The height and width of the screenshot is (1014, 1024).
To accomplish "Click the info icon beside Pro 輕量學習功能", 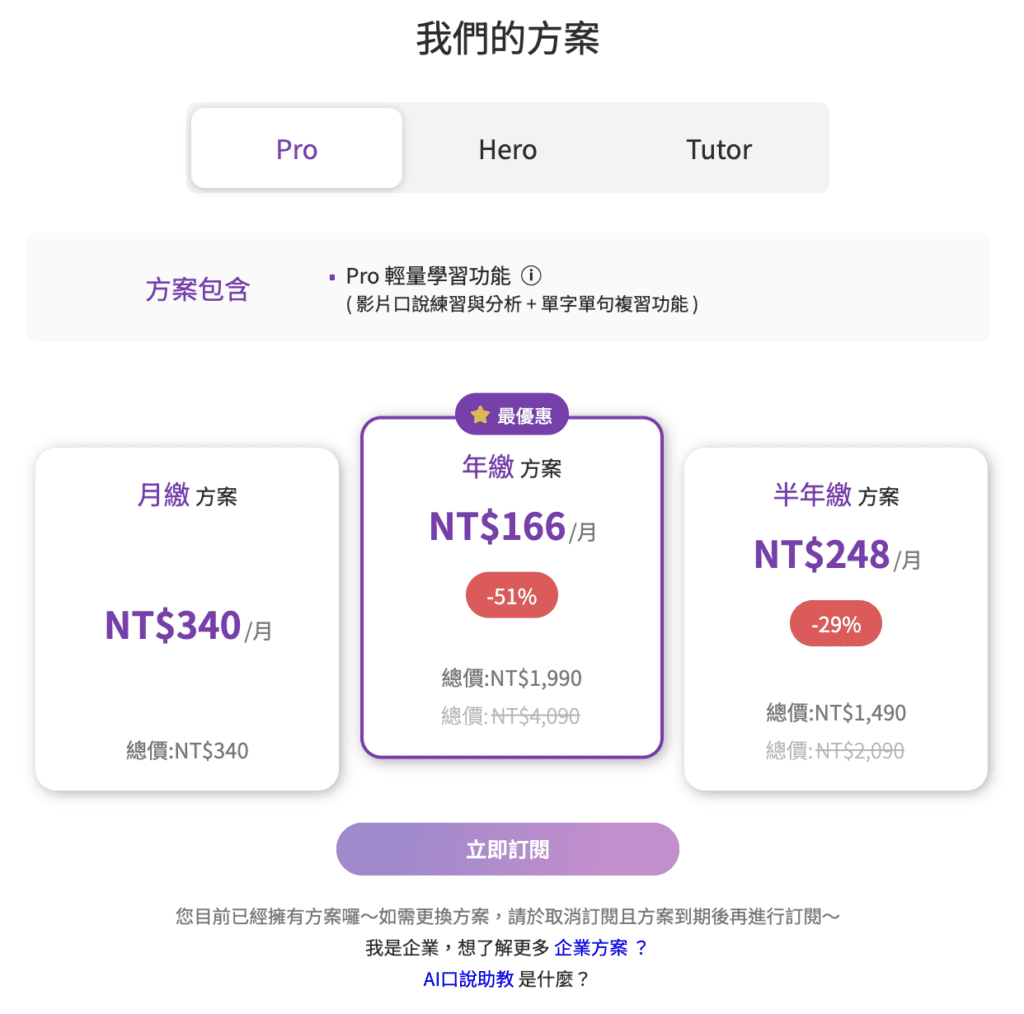I will [532, 275].
